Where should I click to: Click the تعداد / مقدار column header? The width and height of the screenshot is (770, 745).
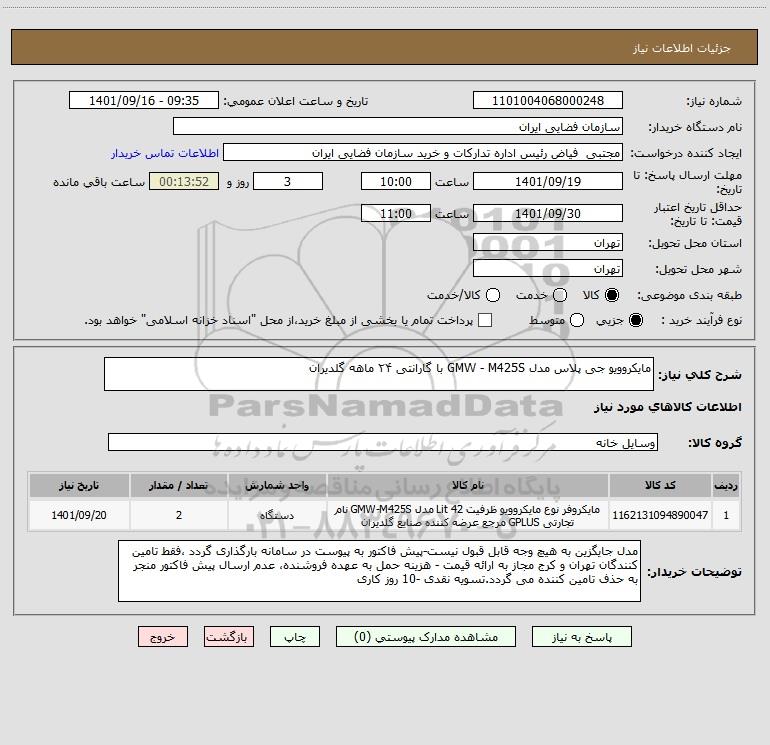tap(179, 485)
